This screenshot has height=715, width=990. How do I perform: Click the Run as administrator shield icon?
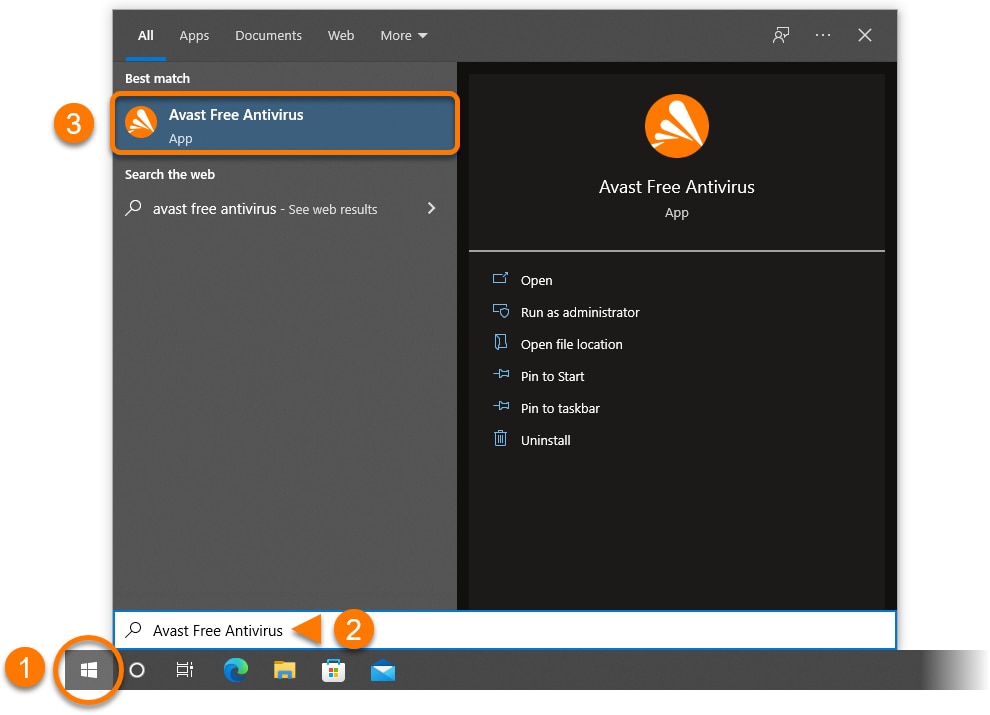point(500,311)
